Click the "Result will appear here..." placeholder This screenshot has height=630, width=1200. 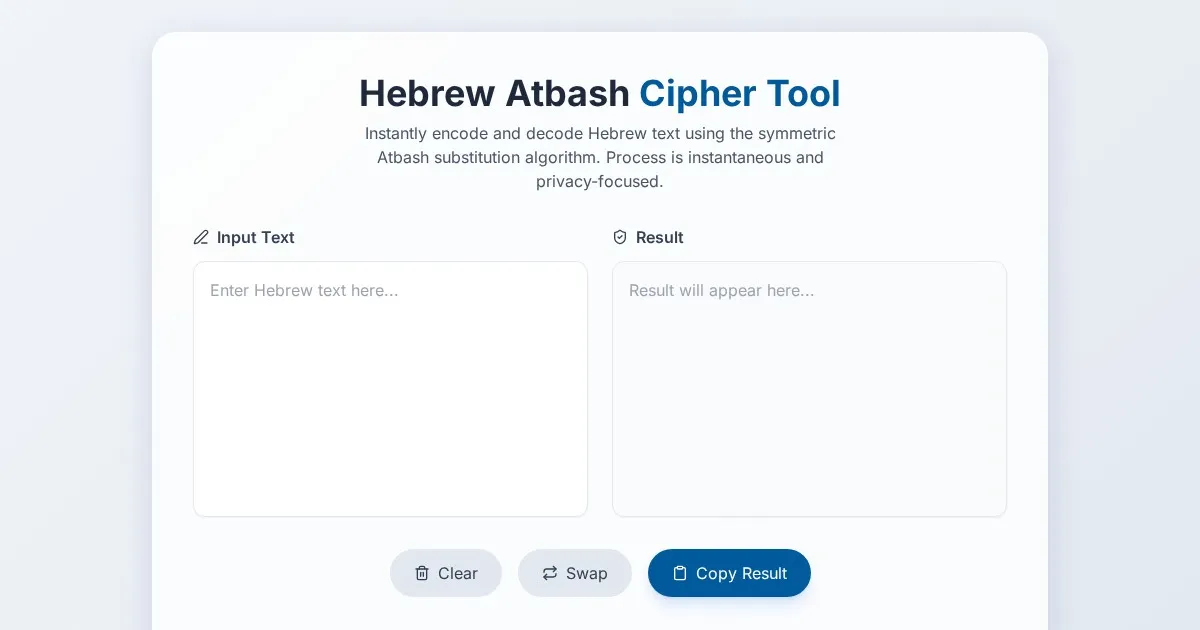tap(721, 290)
